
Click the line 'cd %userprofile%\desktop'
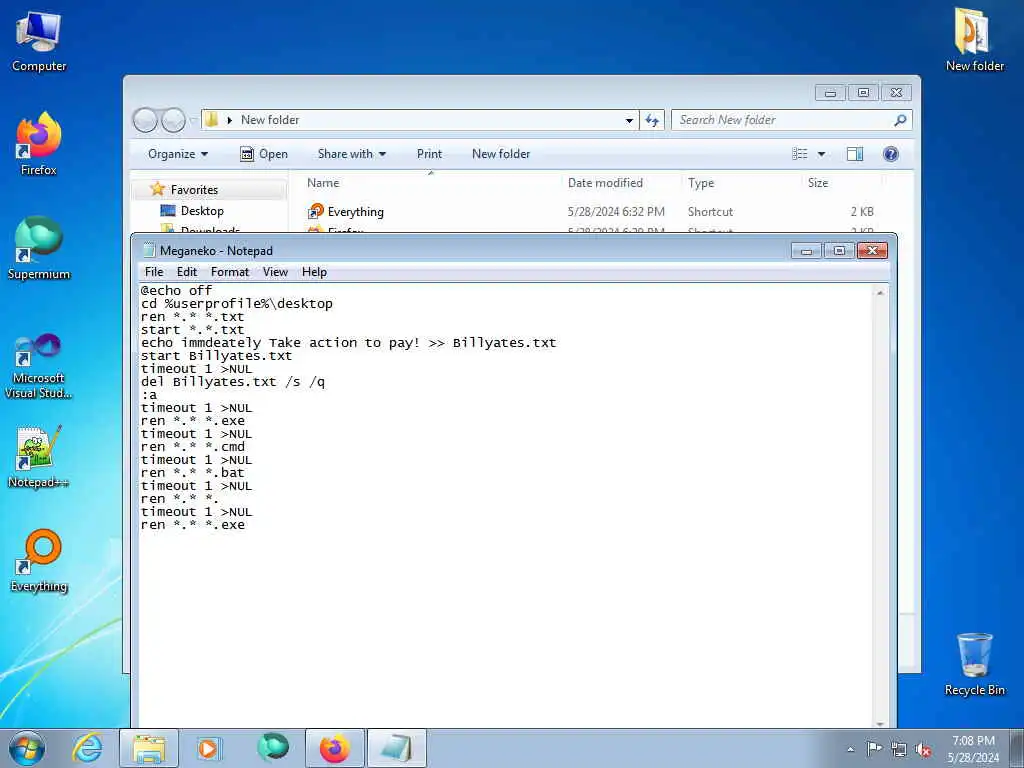click(x=236, y=304)
